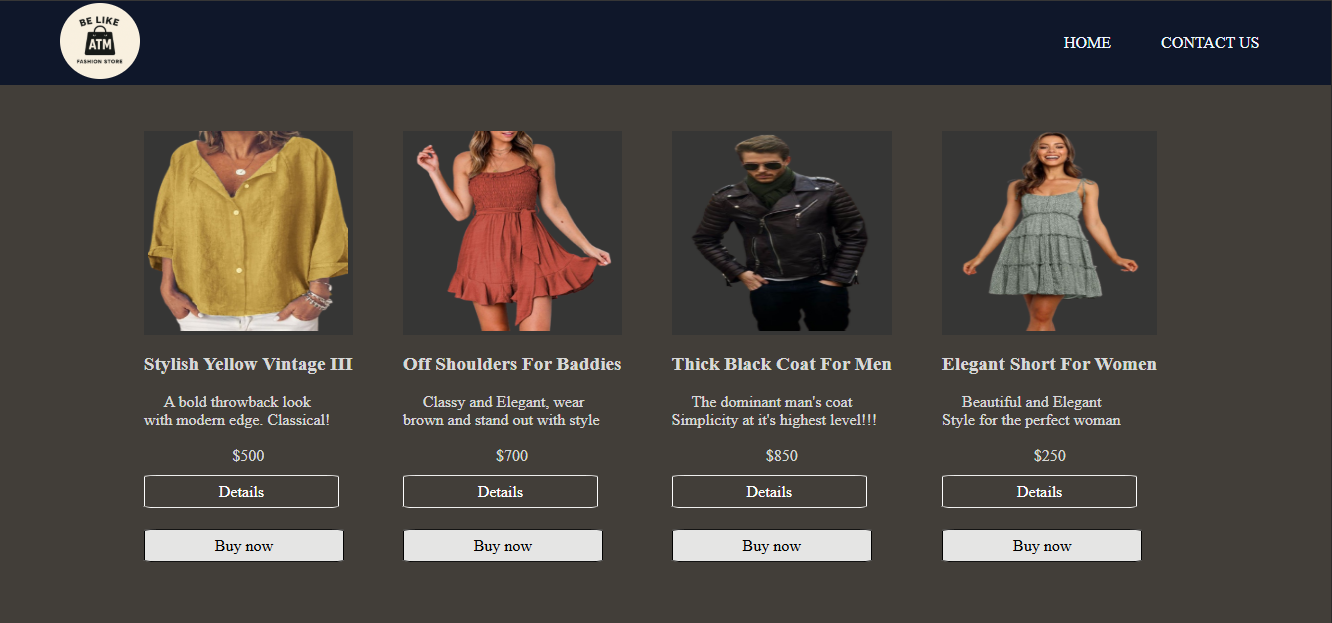
Task: Click the Be Like ATM store logo
Action: pos(100,41)
